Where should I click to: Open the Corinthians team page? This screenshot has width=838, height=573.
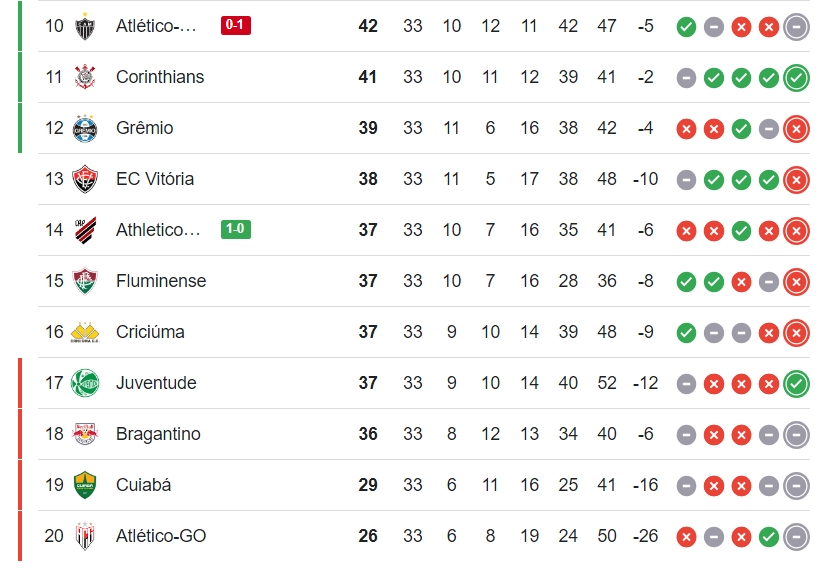point(160,77)
